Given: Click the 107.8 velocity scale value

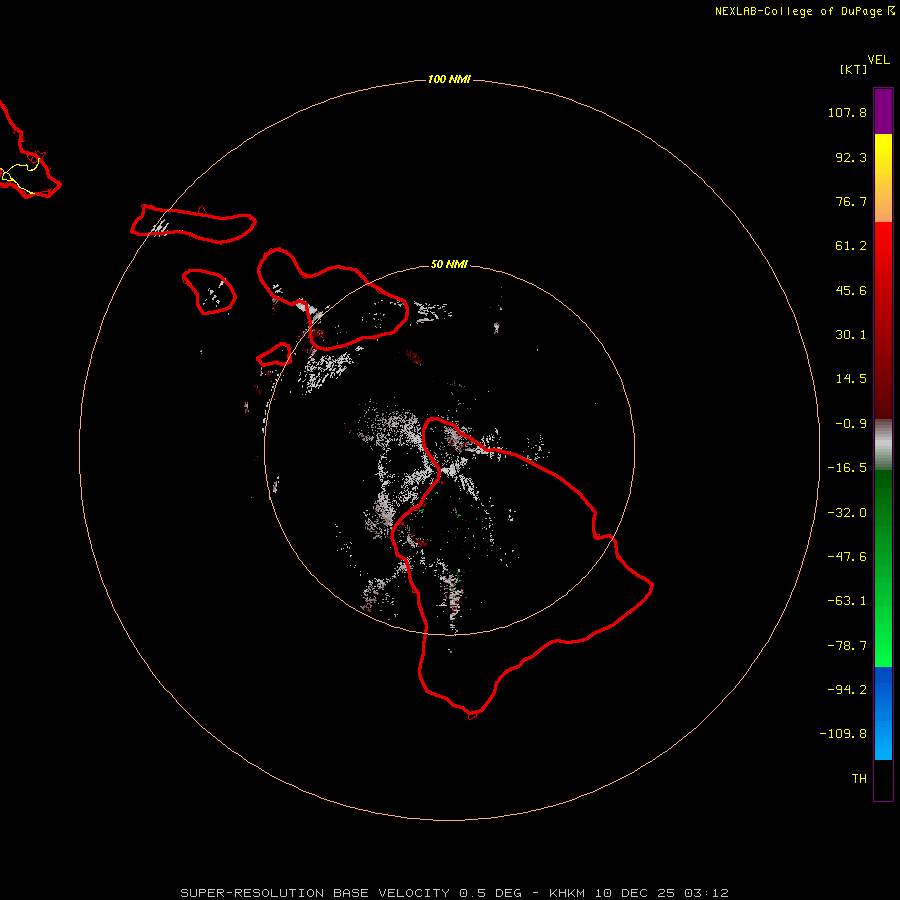Looking at the screenshot, I should click(x=847, y=112).
